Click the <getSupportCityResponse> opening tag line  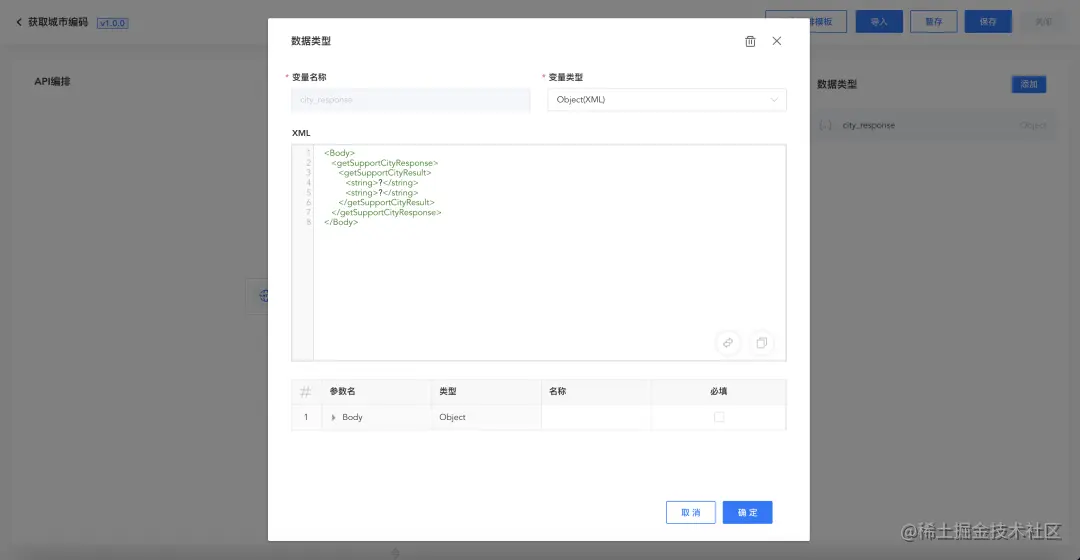click(x=384, y=163)
